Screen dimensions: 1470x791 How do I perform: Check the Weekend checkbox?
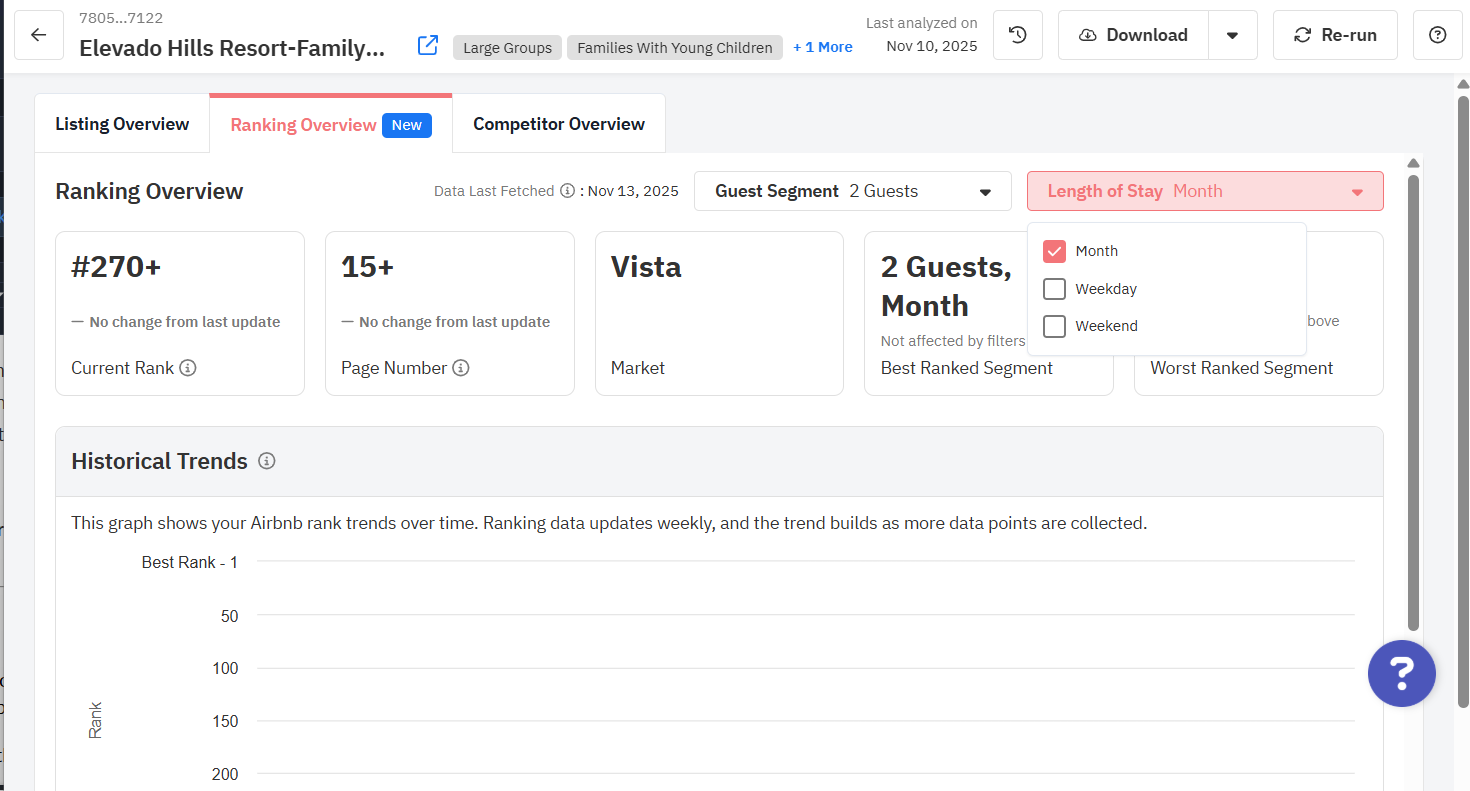[x=1054, y=326]
